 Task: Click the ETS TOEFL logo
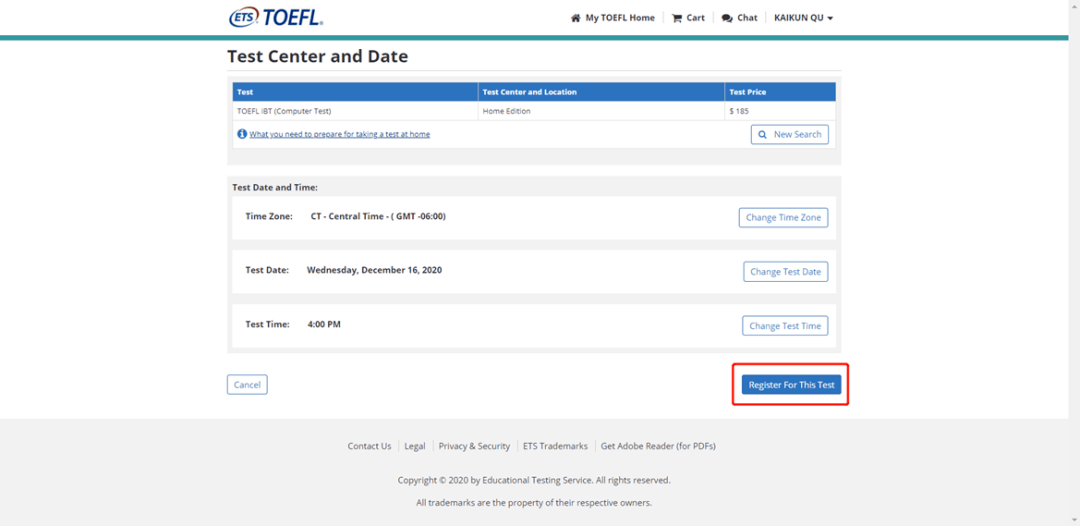[276, 17]
